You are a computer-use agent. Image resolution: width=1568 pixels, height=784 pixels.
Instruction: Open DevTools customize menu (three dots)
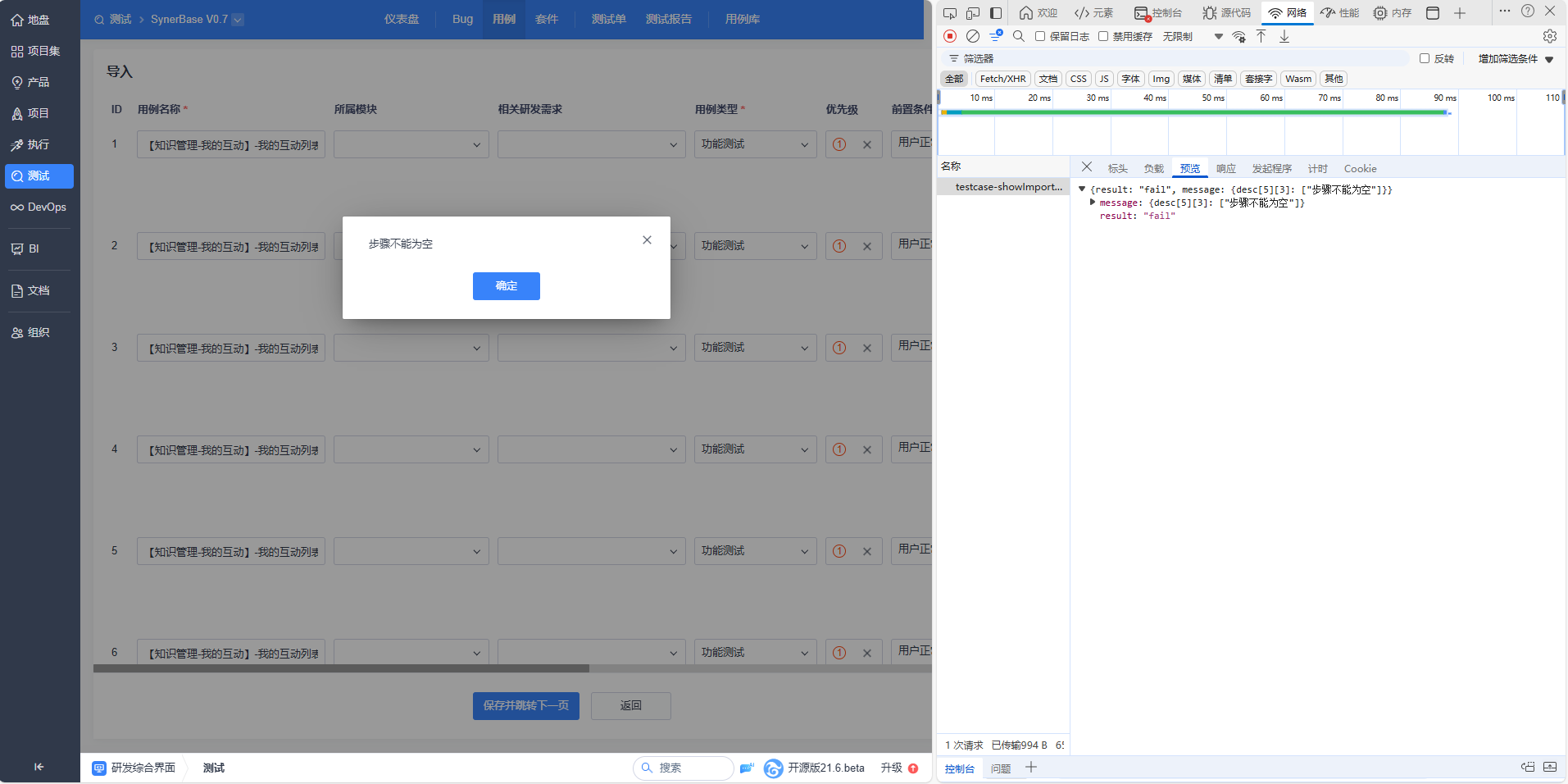tap(1505, 11)
